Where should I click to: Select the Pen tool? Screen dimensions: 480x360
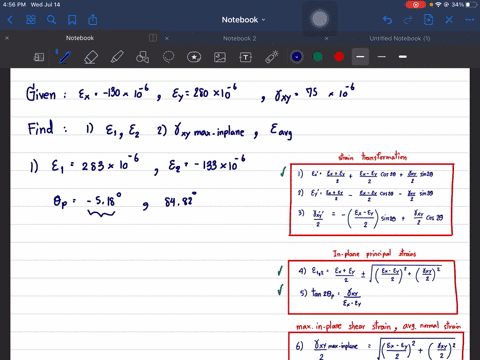64,57
